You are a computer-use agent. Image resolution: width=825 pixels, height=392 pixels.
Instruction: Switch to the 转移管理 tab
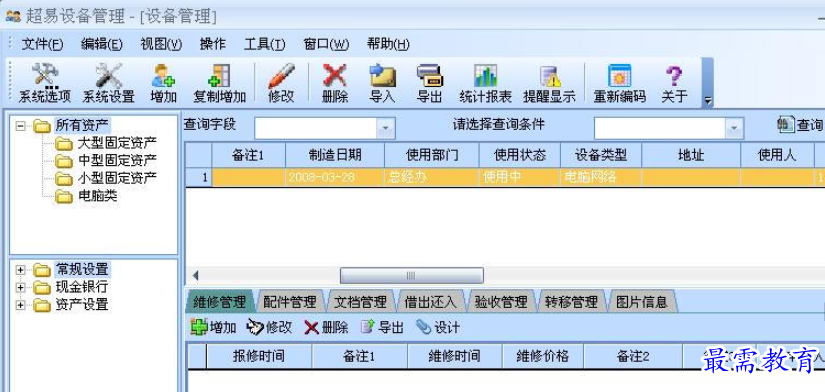(572, 301)
